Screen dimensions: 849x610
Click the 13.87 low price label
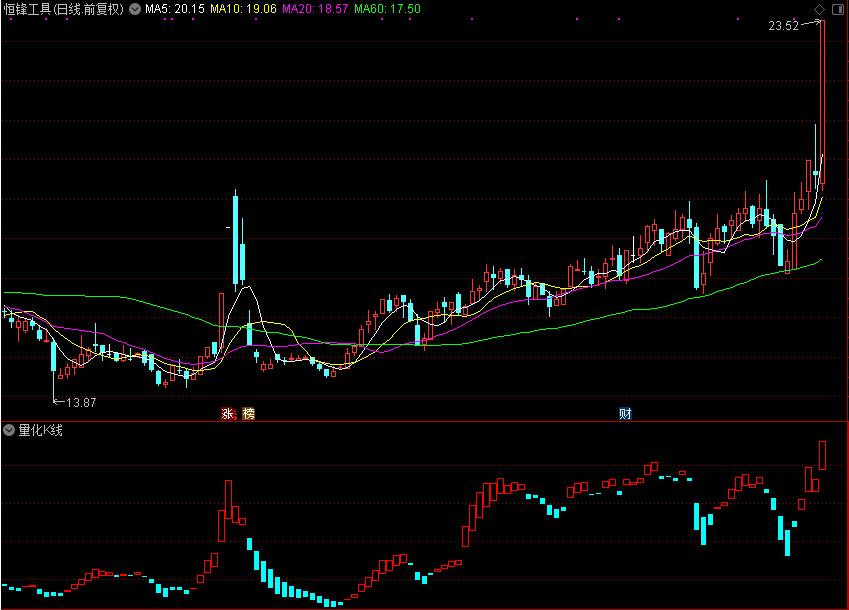tap(81, 403)
